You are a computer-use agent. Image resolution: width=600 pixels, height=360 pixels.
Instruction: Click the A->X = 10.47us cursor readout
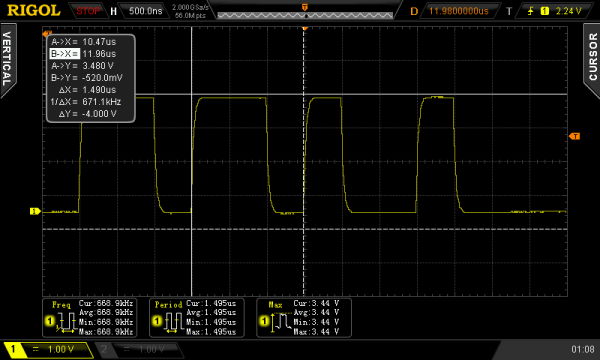(83, 42)
